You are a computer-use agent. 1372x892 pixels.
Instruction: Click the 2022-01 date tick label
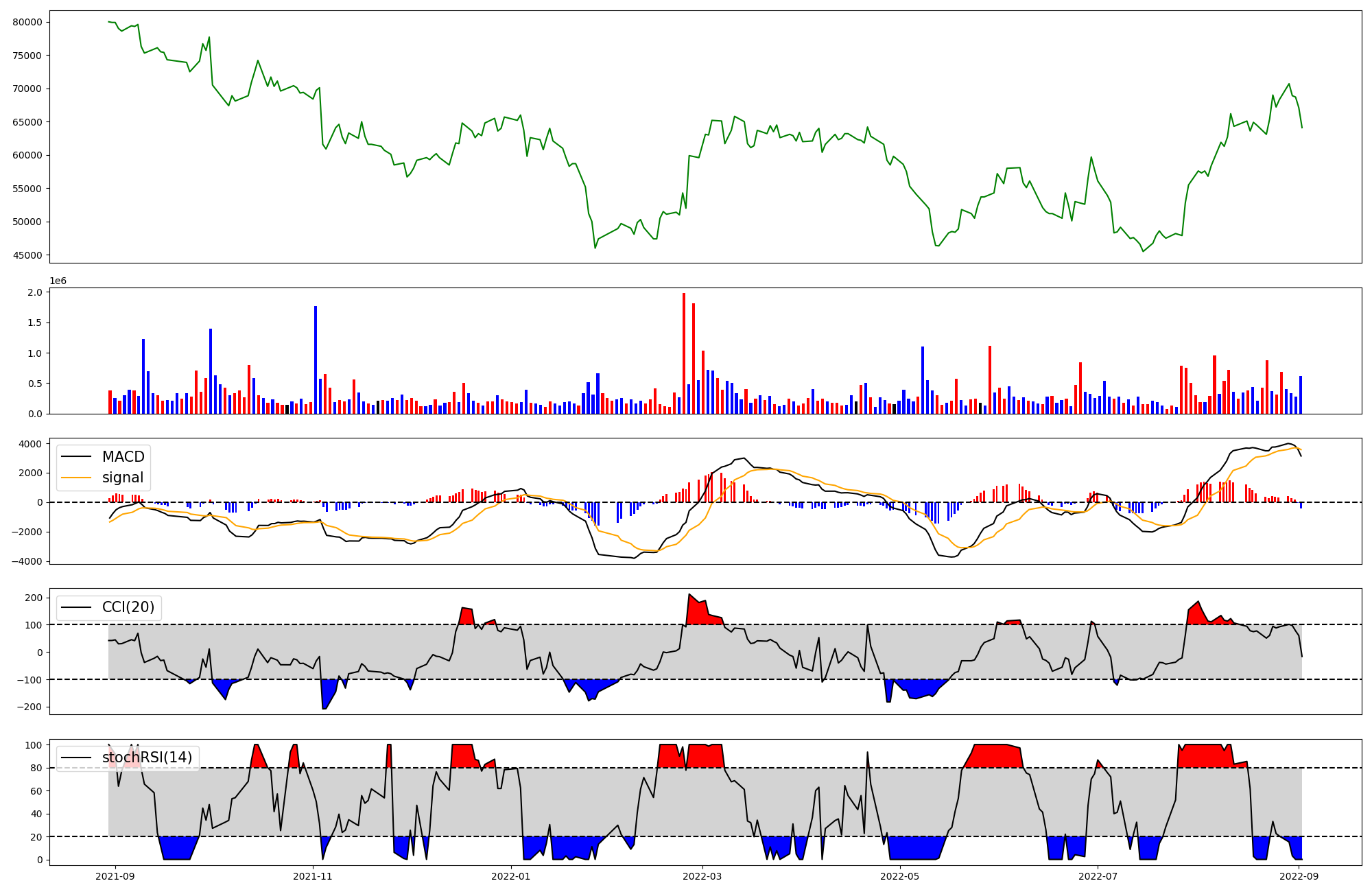511,876
